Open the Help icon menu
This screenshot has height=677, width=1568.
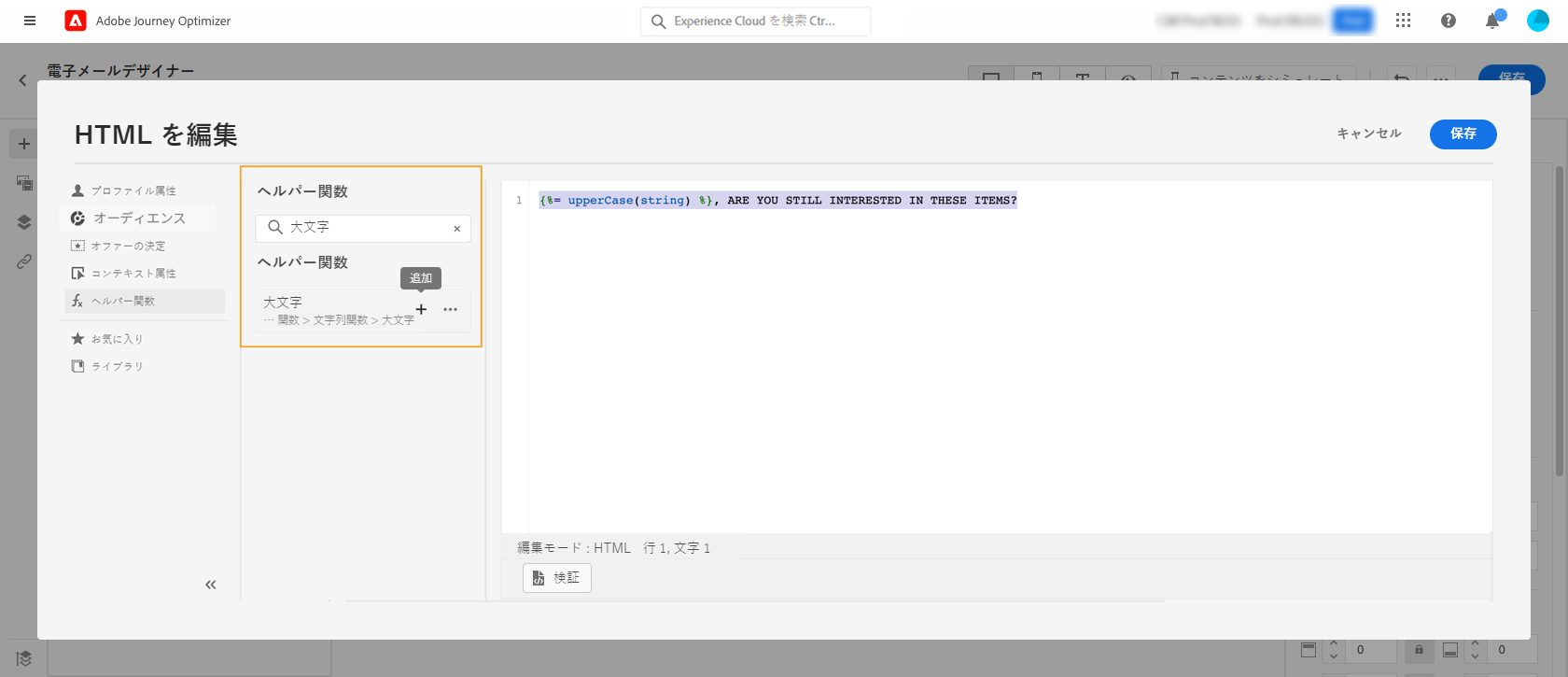coord(1449,21)
